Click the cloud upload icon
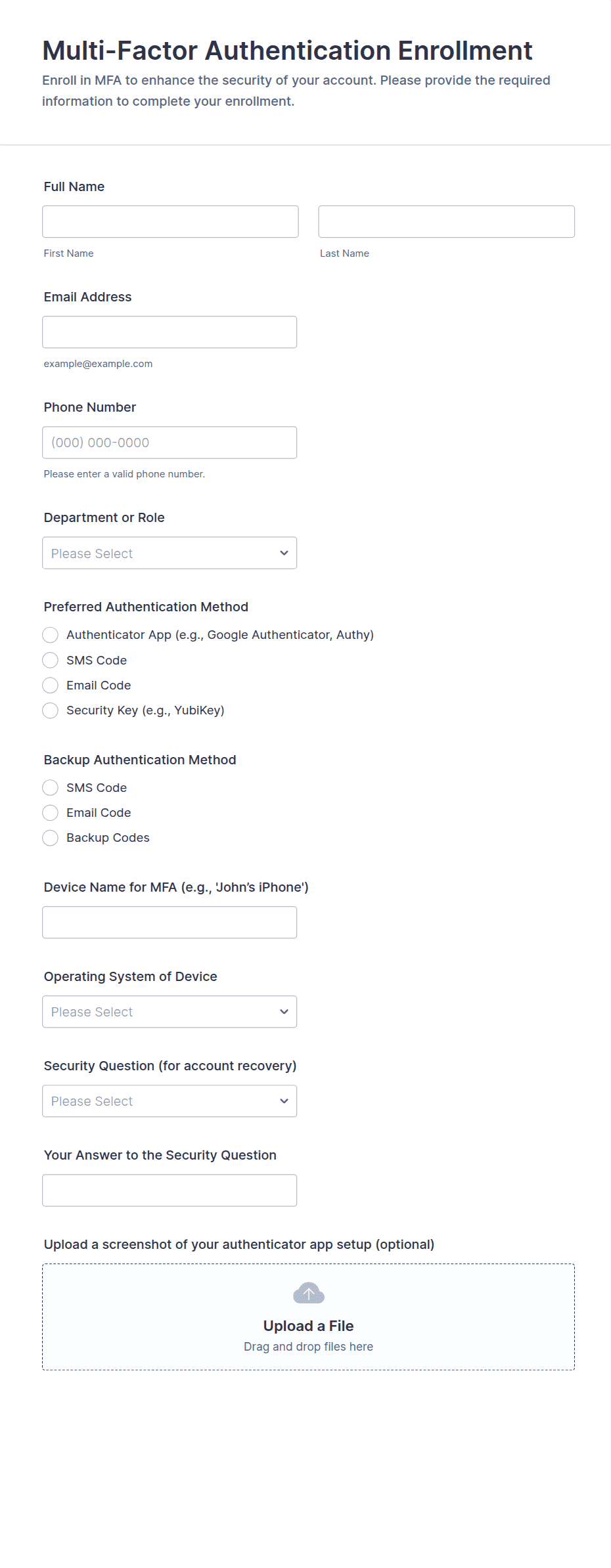The image size is (611, 1568). [x=308, y=1293]
